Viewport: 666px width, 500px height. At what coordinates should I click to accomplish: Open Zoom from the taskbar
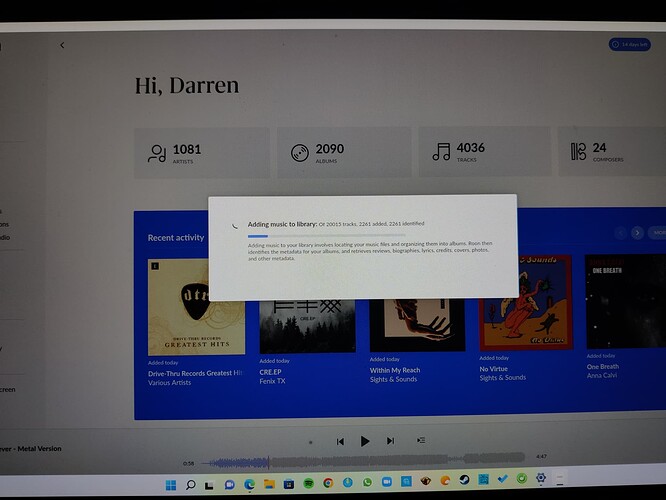387,482
